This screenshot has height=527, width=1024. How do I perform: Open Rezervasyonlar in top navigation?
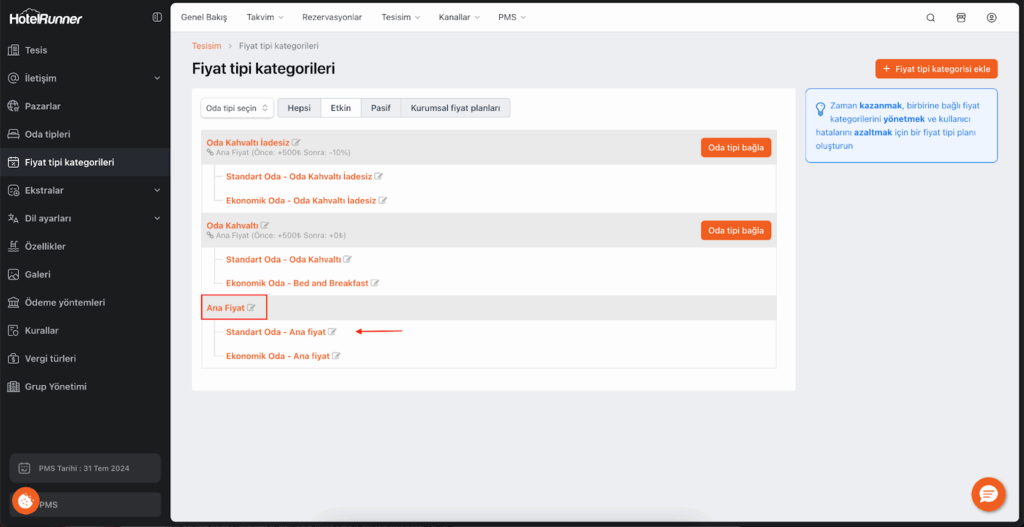tap(332, 18)
